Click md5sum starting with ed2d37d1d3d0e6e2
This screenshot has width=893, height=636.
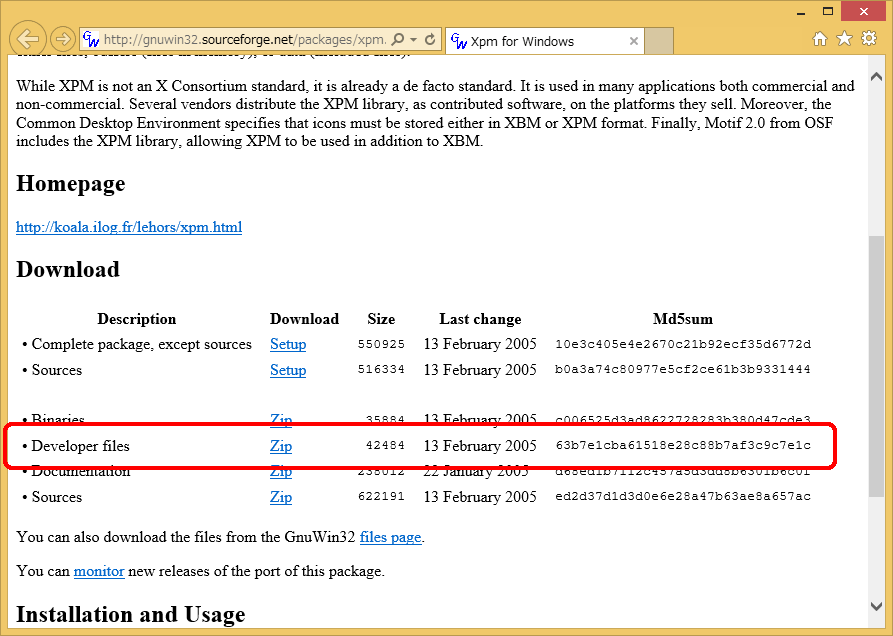[x=683, y=497]
